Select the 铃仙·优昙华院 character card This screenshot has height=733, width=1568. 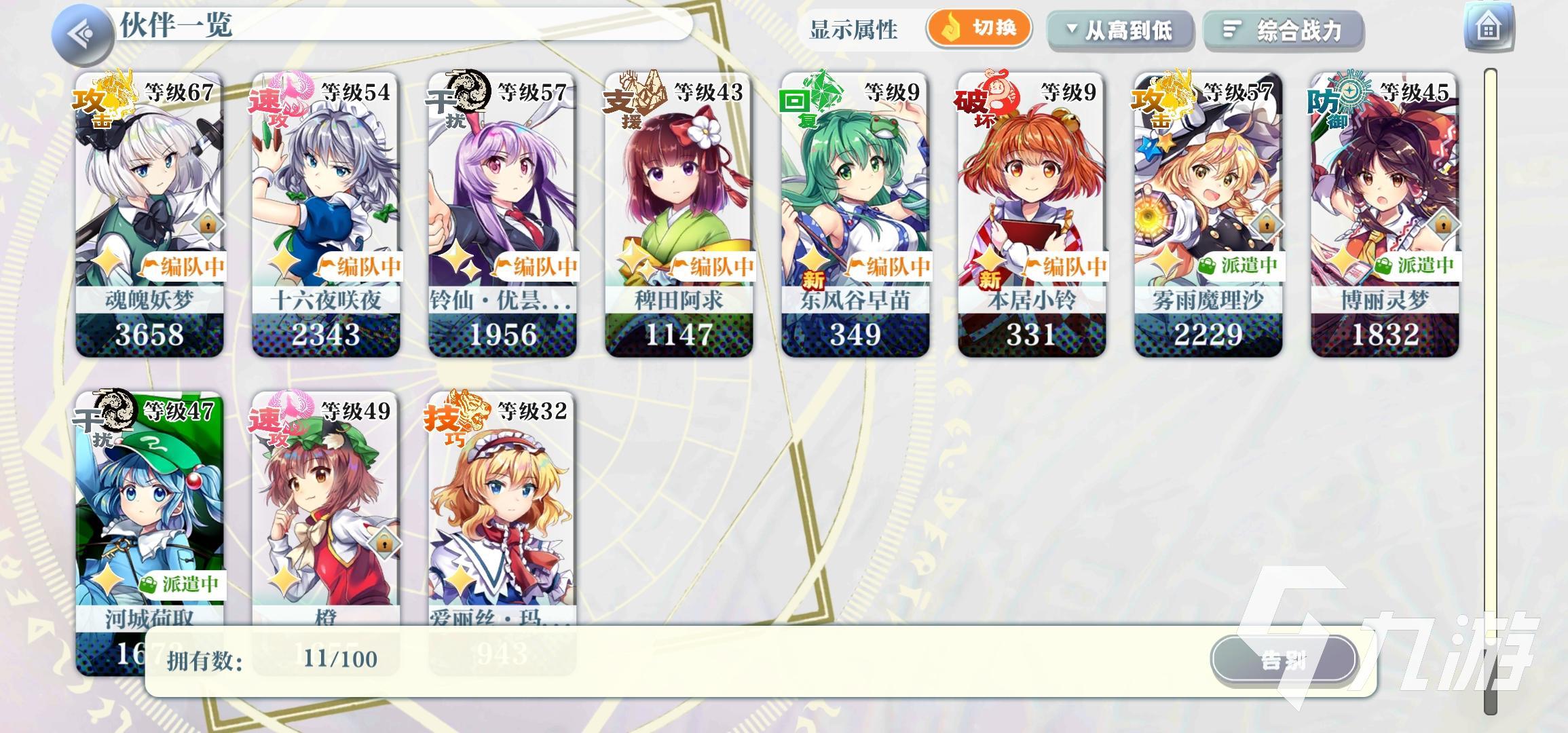(x=502, y=214)
